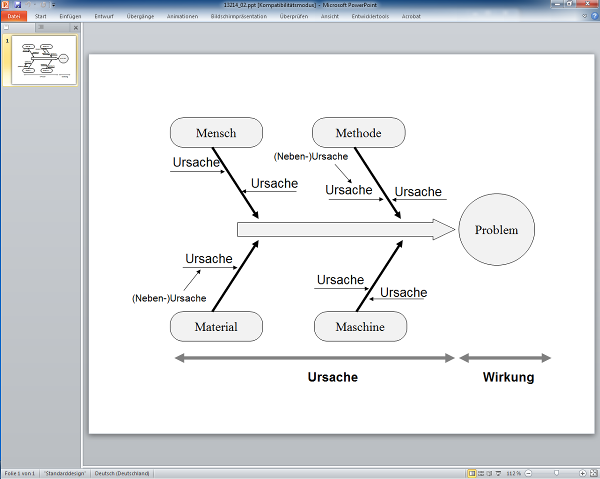The image size is (600, 479).
Task: Switch to Reading view icon
Action: pyautogui.click(x=489, y=473)
